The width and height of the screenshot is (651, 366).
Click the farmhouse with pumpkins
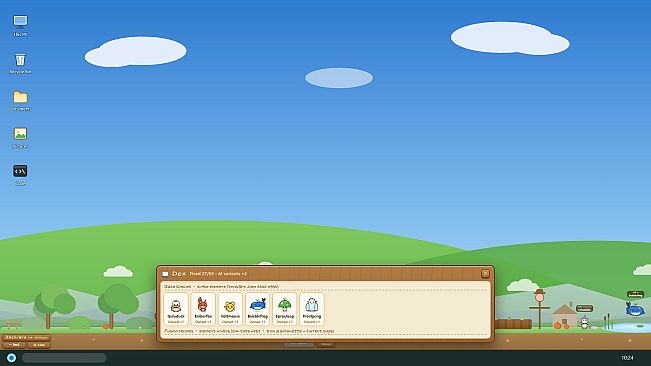(x=564, y=316)
